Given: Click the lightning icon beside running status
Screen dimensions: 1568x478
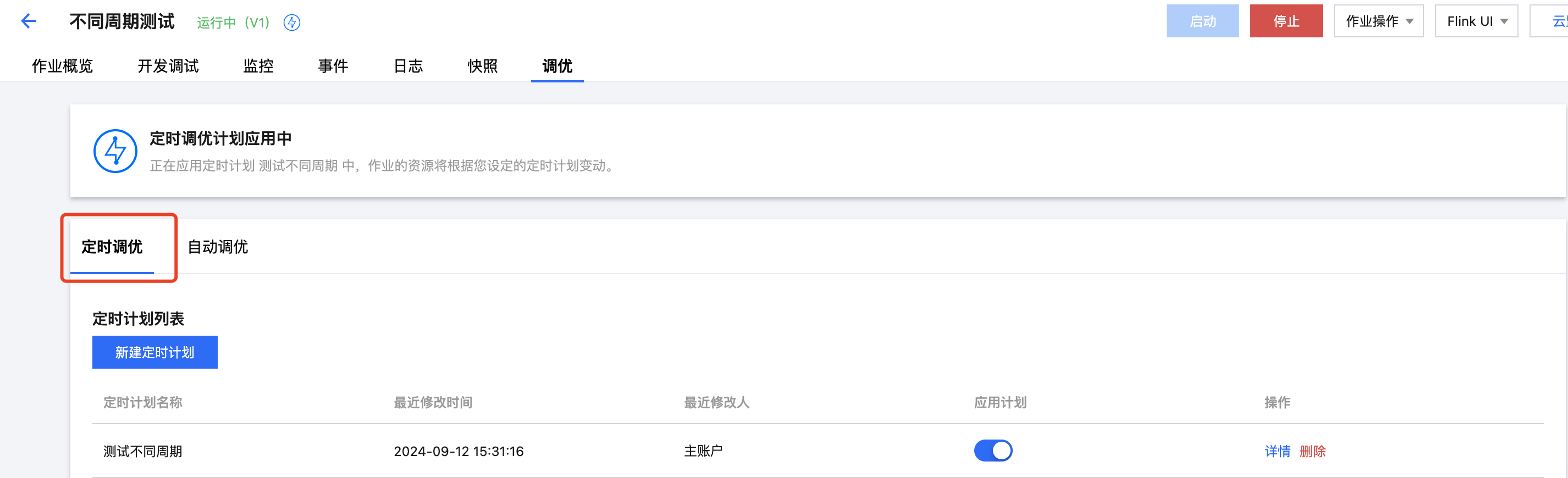Looking at the screenshot, I should tap(292, 23).
